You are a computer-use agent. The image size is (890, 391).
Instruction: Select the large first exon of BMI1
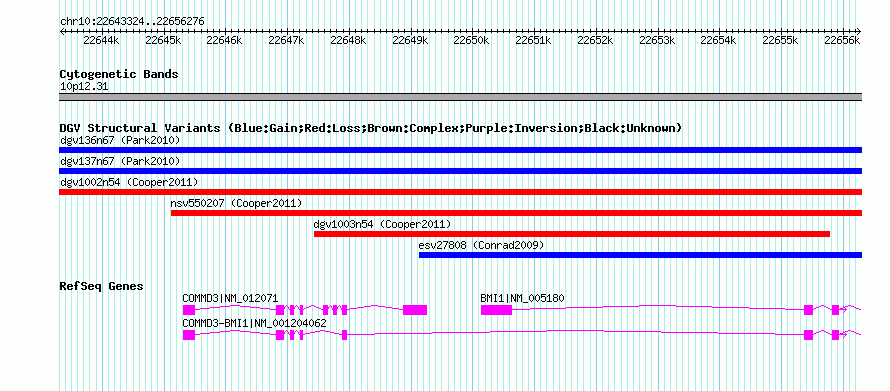[x=496, y=310]
